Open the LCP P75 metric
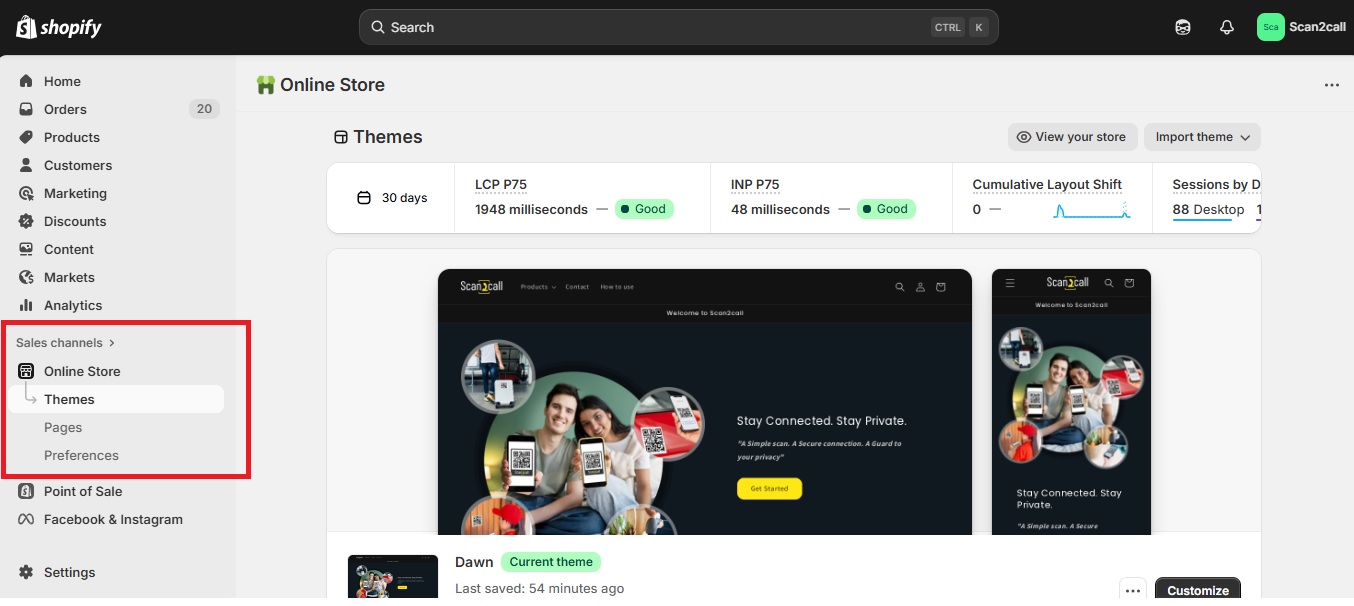Image resolution: width=1354 pixels, height=606 pixels. [501, 184]
